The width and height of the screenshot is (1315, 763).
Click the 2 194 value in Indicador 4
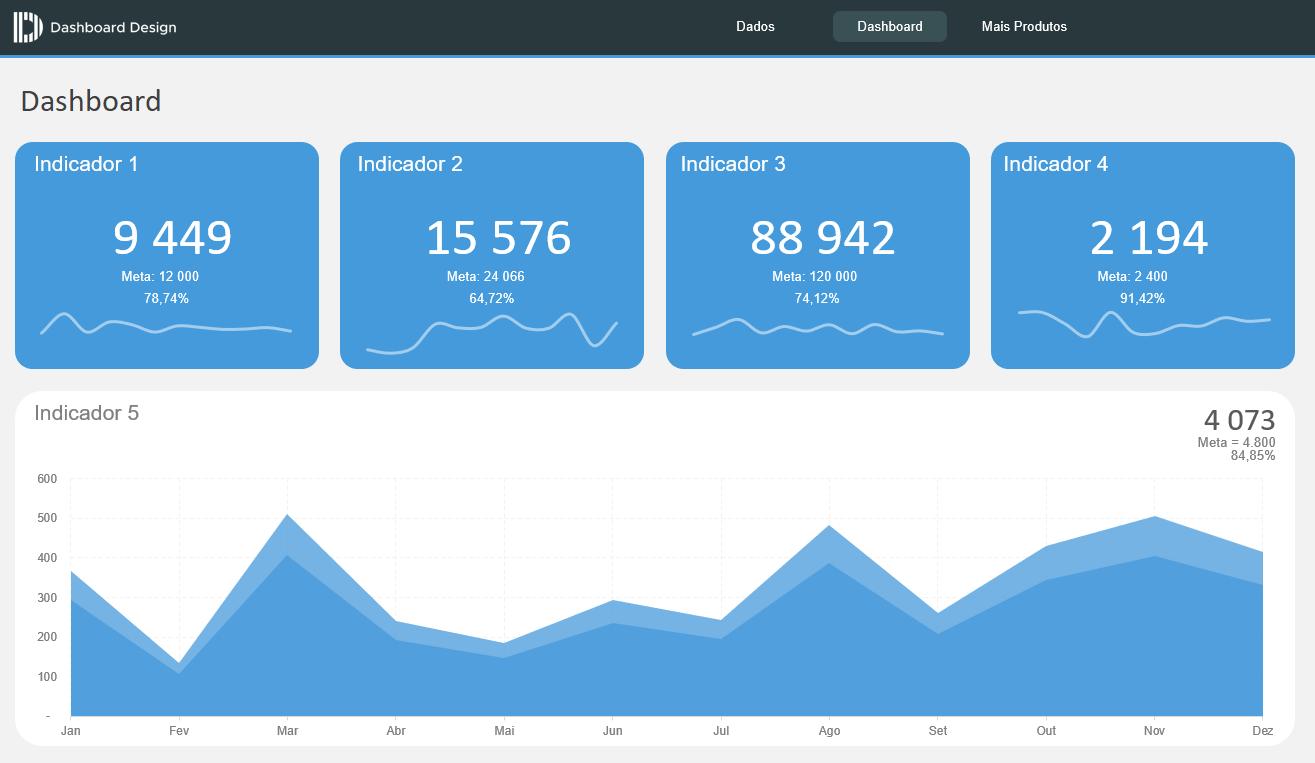click(x=1148, y=238)
